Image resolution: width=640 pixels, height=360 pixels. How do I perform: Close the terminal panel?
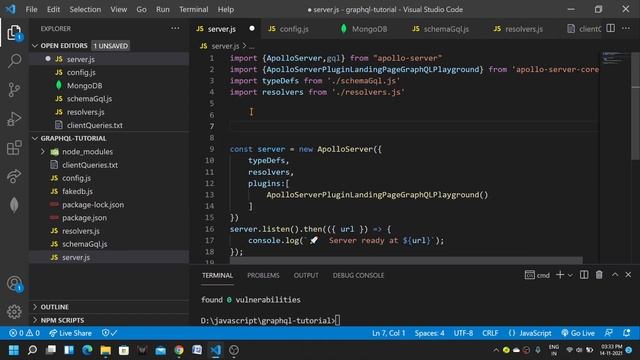pyautogui.click(x=628, y=275)
